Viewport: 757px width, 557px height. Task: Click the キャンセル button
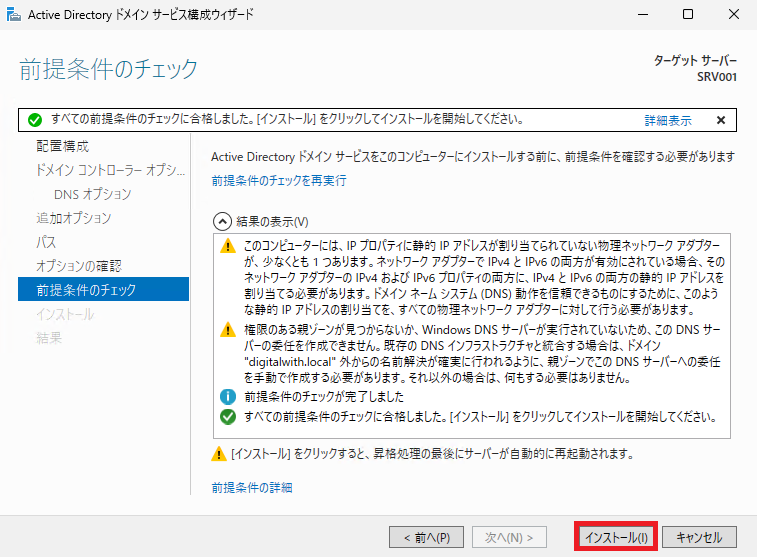[x=699, y=537]
